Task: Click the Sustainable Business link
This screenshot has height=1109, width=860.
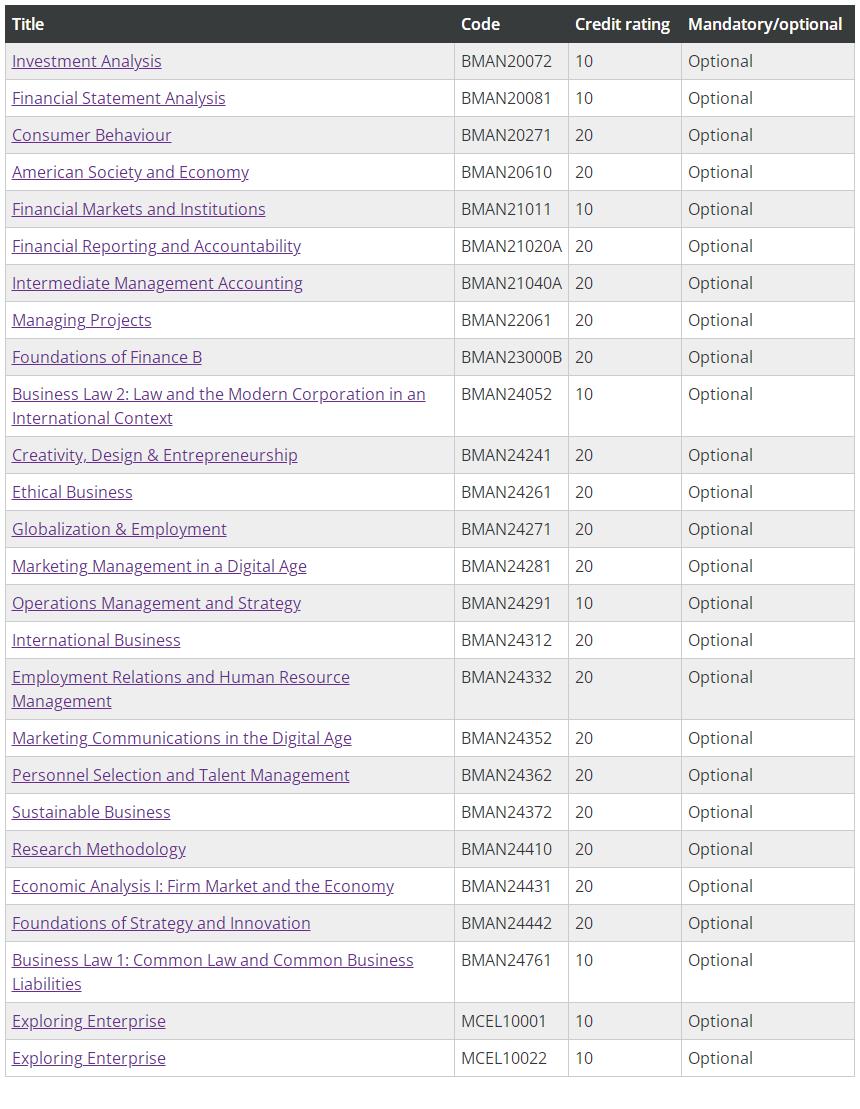Action: [x=91, y=812]
